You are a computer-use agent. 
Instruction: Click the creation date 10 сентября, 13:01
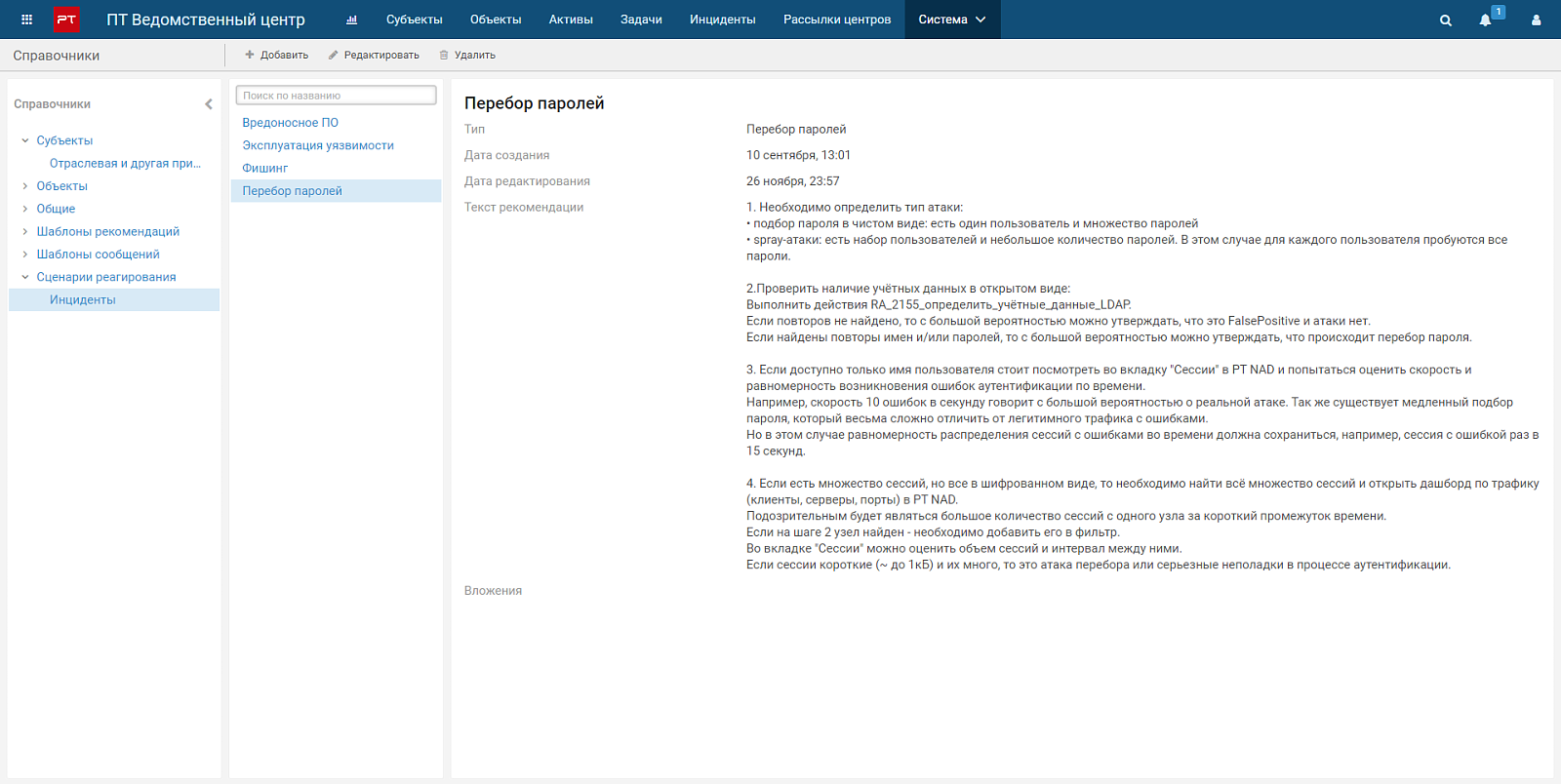[x=798, y=155]
